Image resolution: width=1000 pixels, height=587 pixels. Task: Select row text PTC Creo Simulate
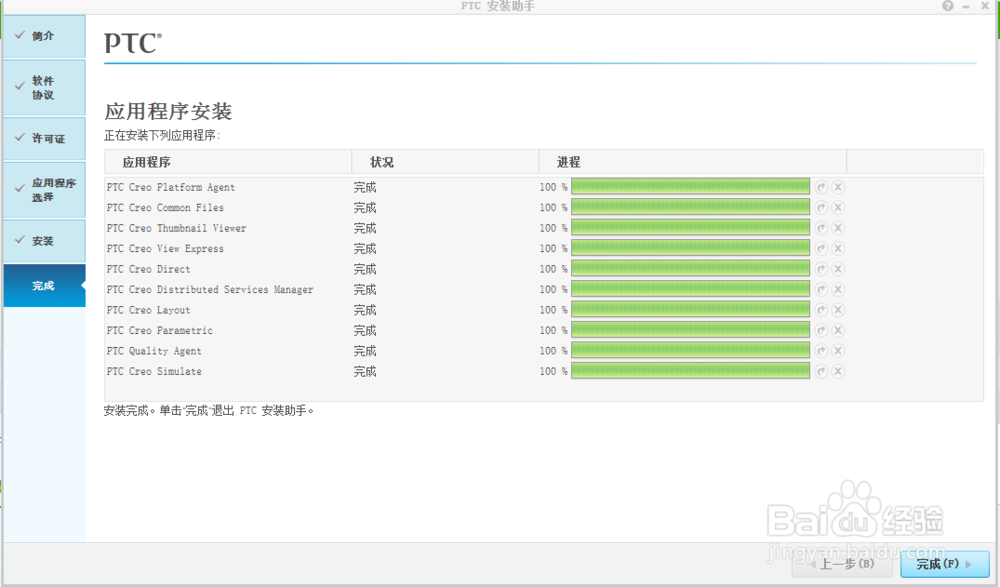click(154, 371)
